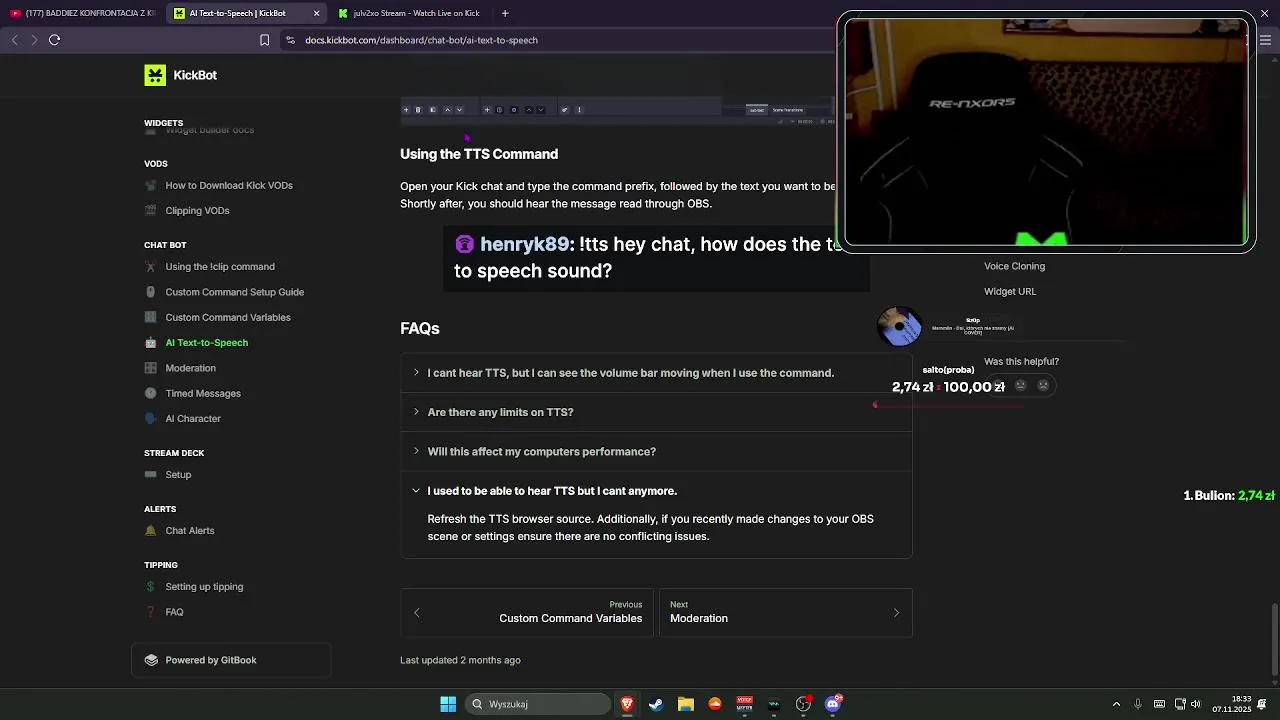Open Stream Deck Setup page

[178, 474]
